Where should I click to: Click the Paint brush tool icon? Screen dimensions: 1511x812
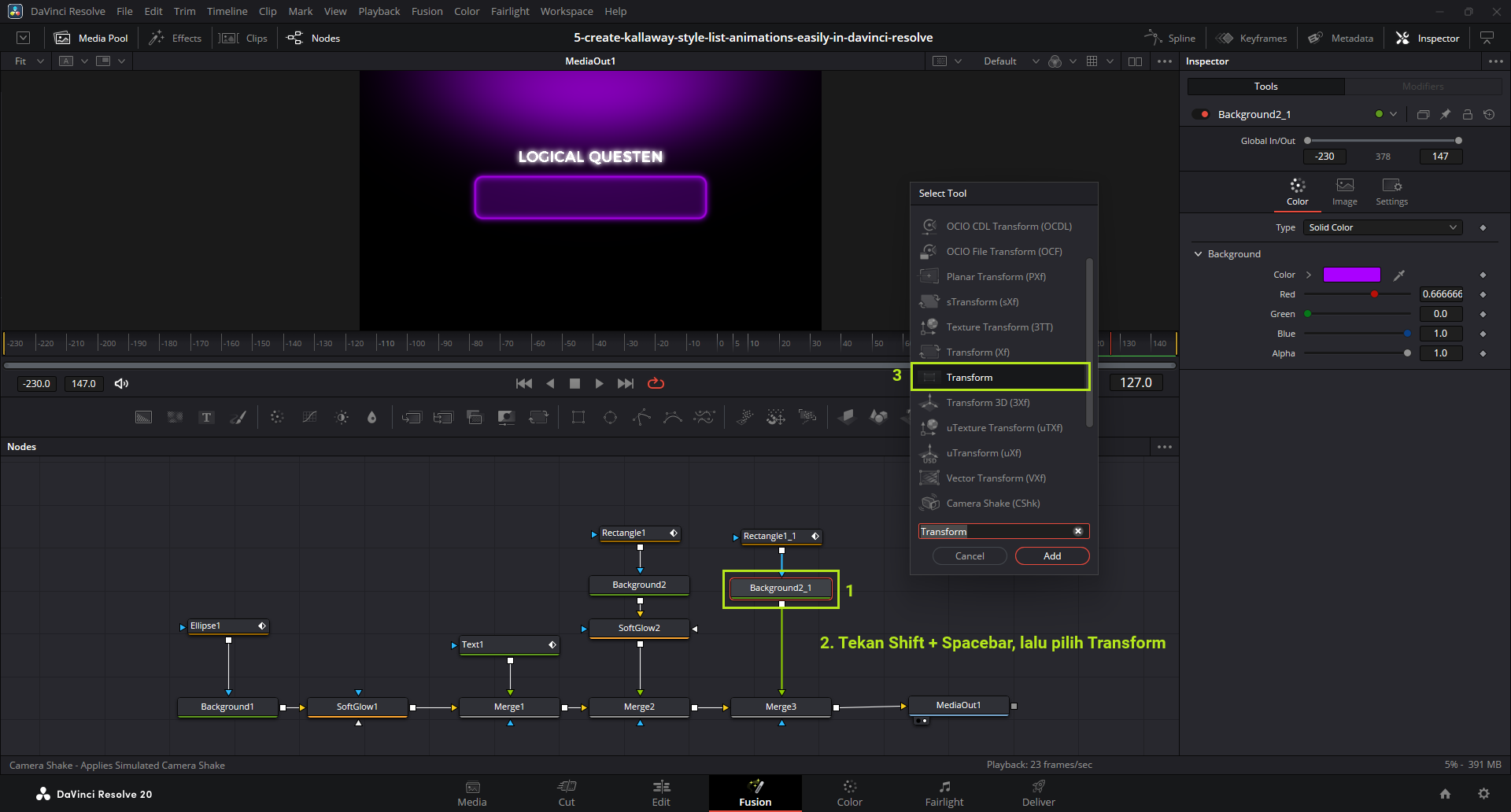click(238, 418)
